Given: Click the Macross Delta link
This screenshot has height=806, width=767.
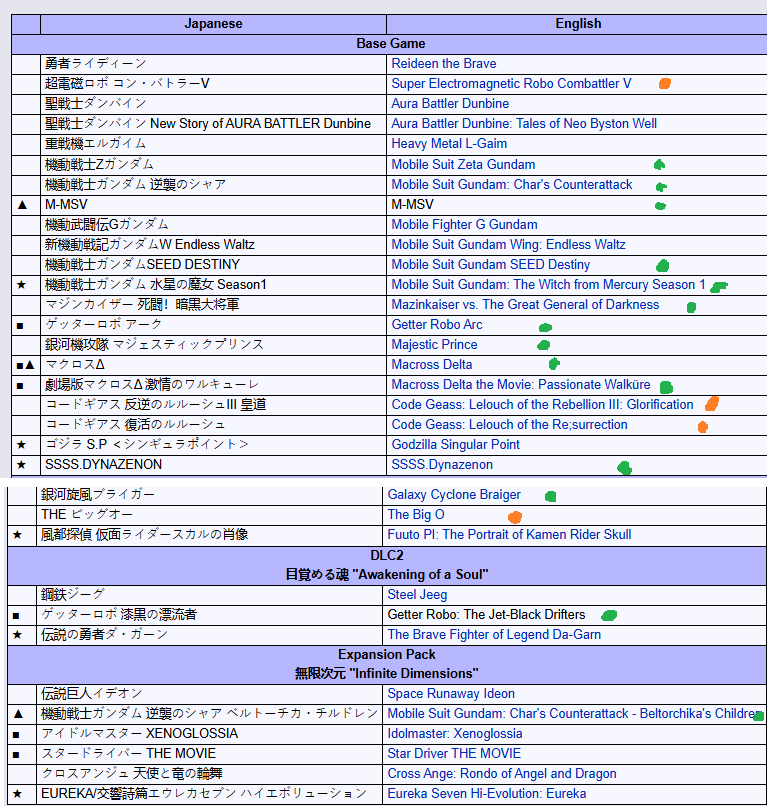Looking at the screenshot, I should tap(432, 365).
